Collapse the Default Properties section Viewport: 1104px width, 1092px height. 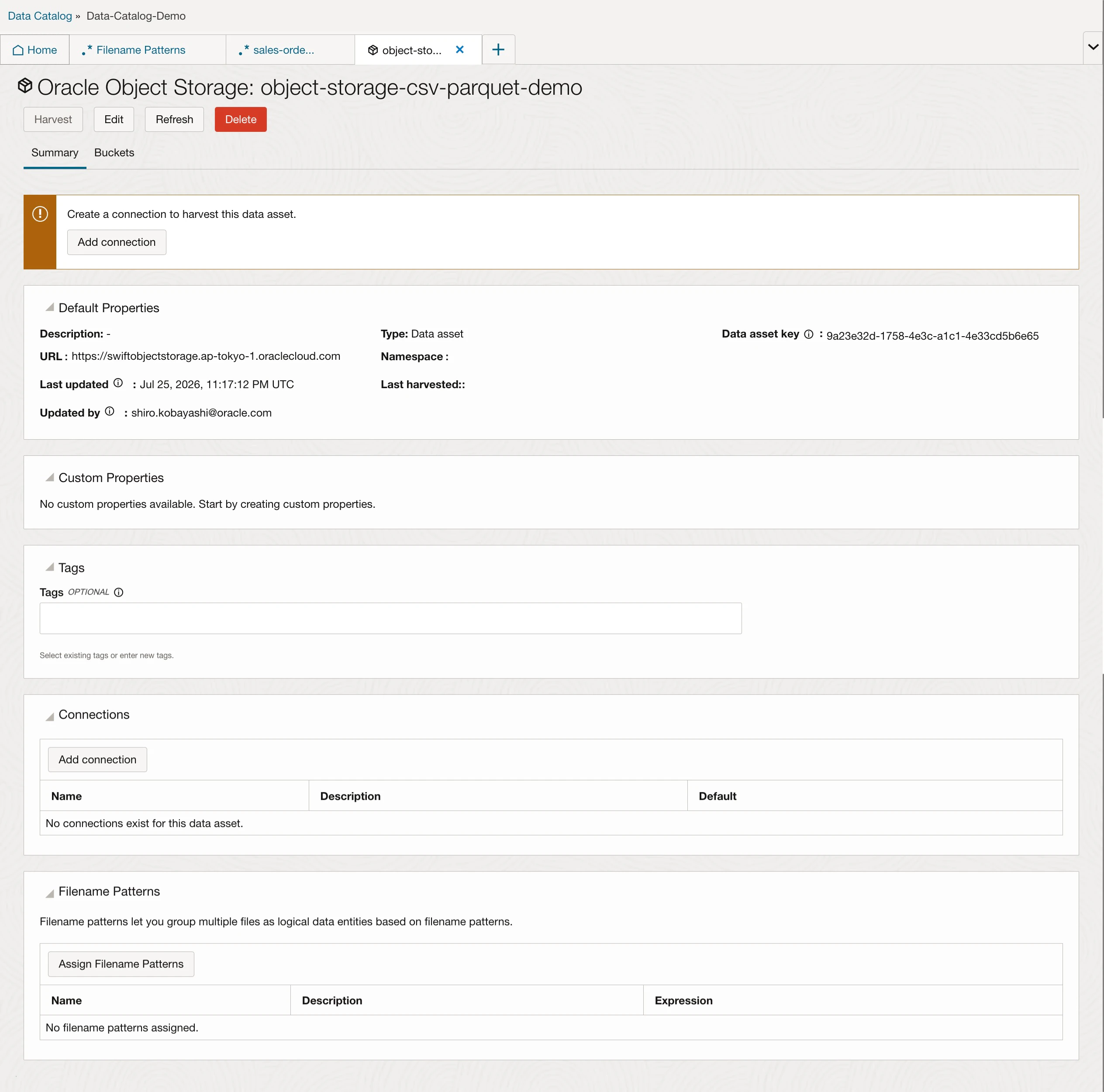click(x=50, y=307)
